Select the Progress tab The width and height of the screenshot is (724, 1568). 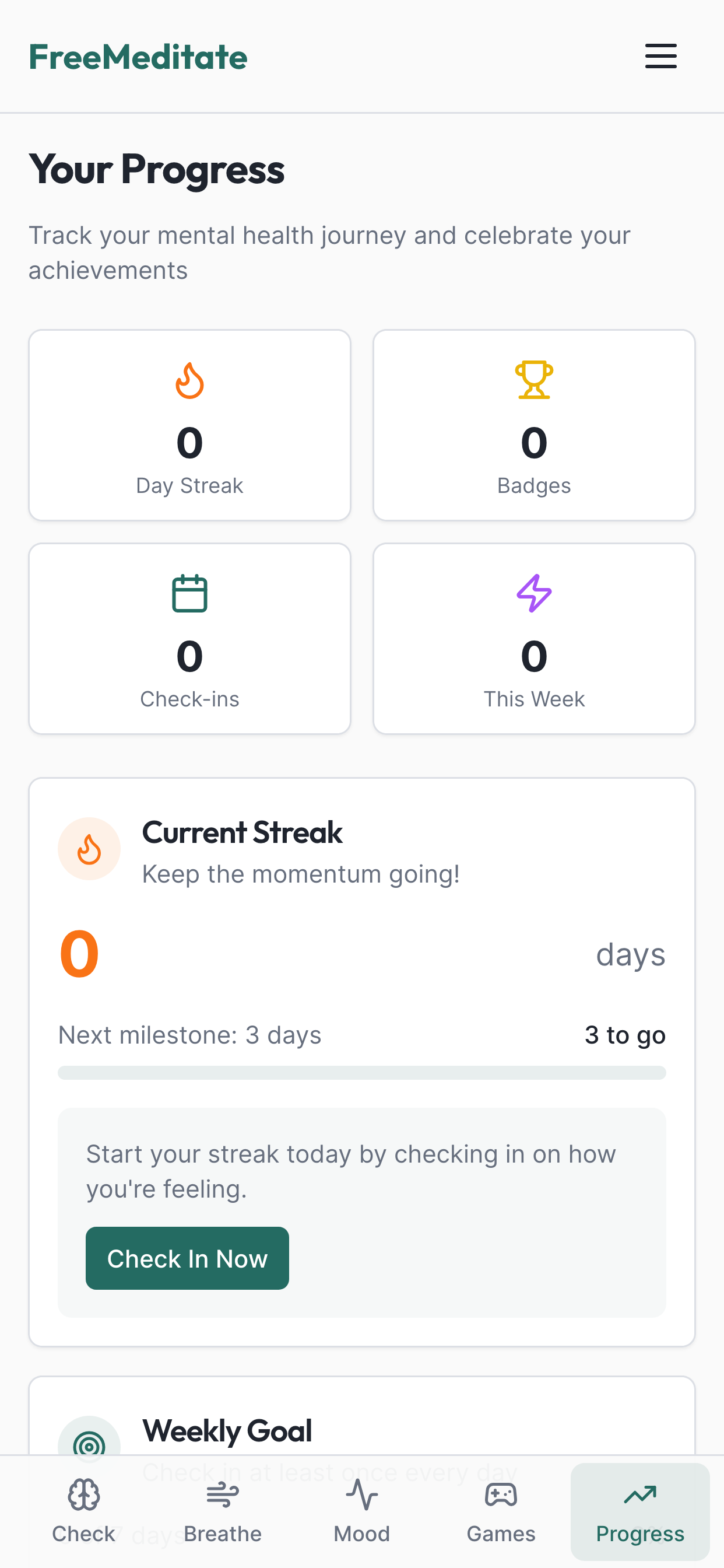[640, 1511]
